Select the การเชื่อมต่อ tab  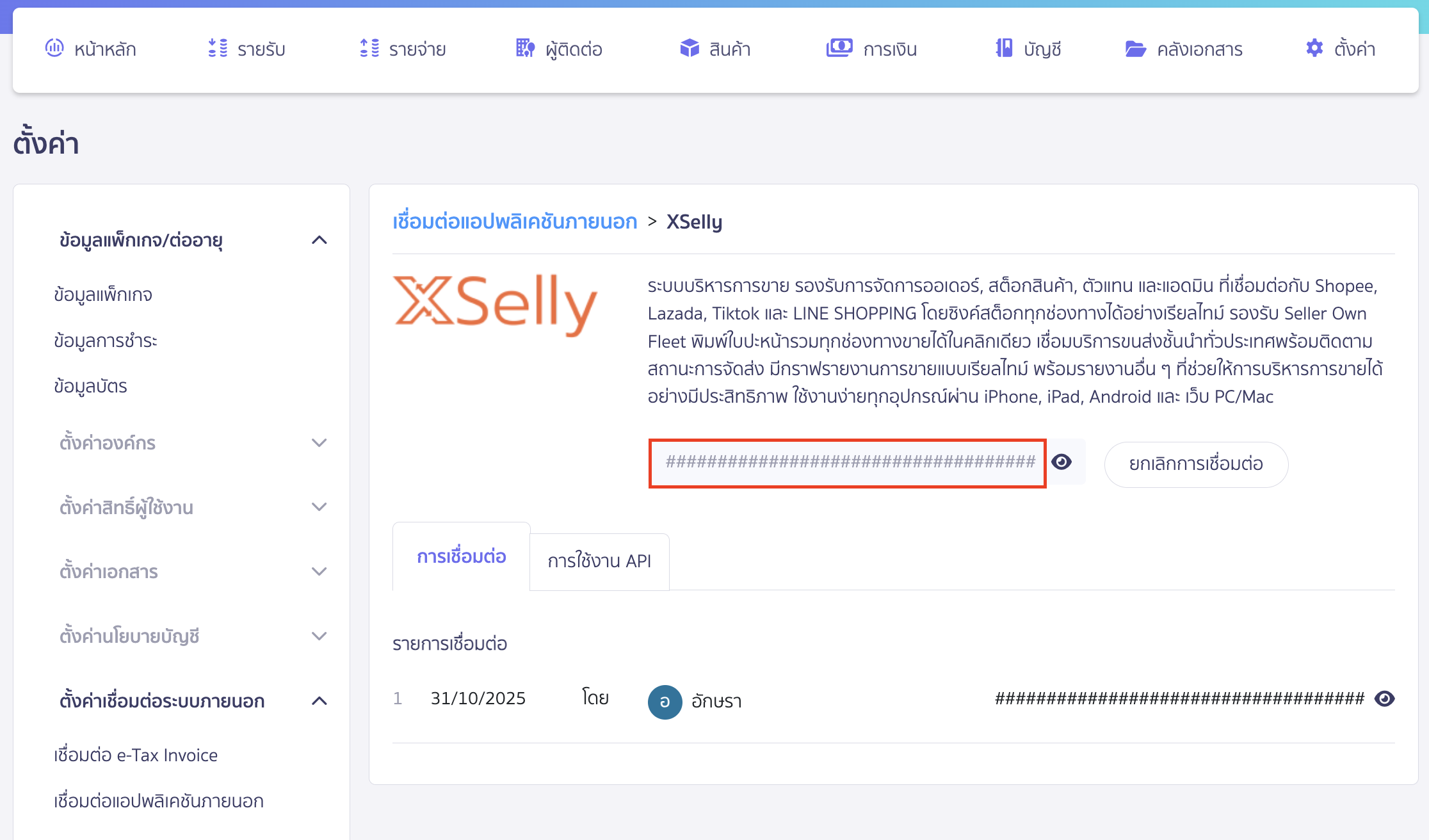pyautogui.click(x=461, y=556)
